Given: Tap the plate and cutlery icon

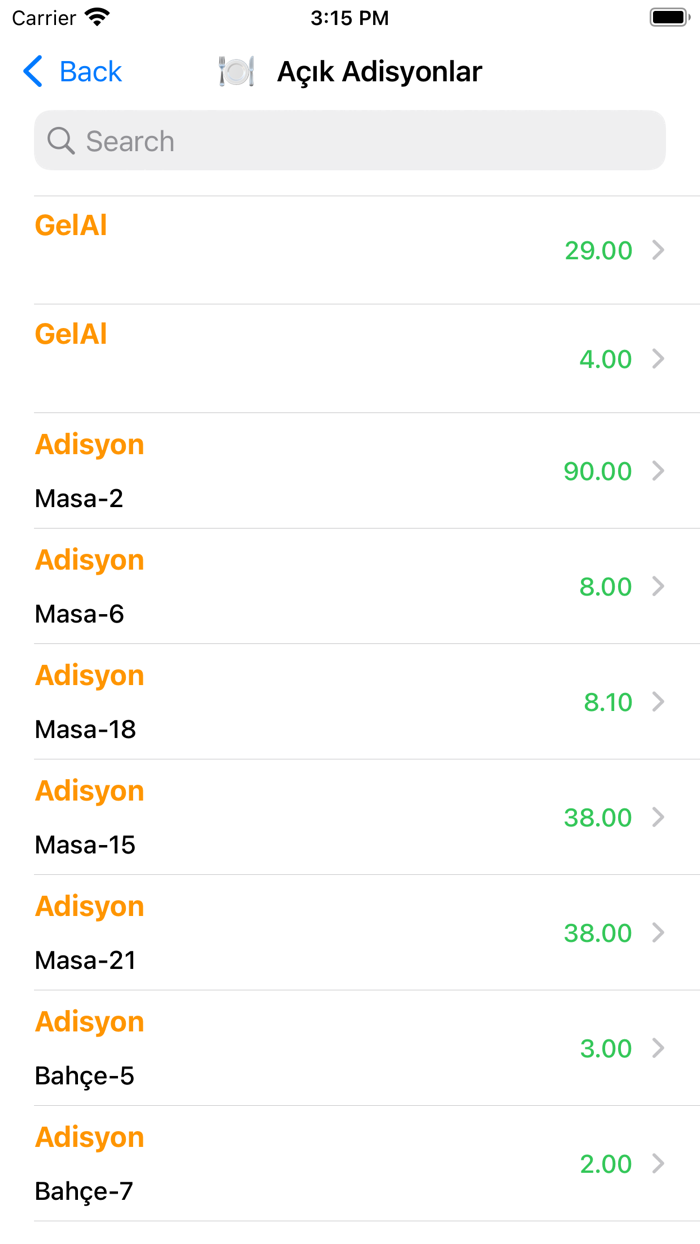Looking at the screenshot, I should coord(236,72).
